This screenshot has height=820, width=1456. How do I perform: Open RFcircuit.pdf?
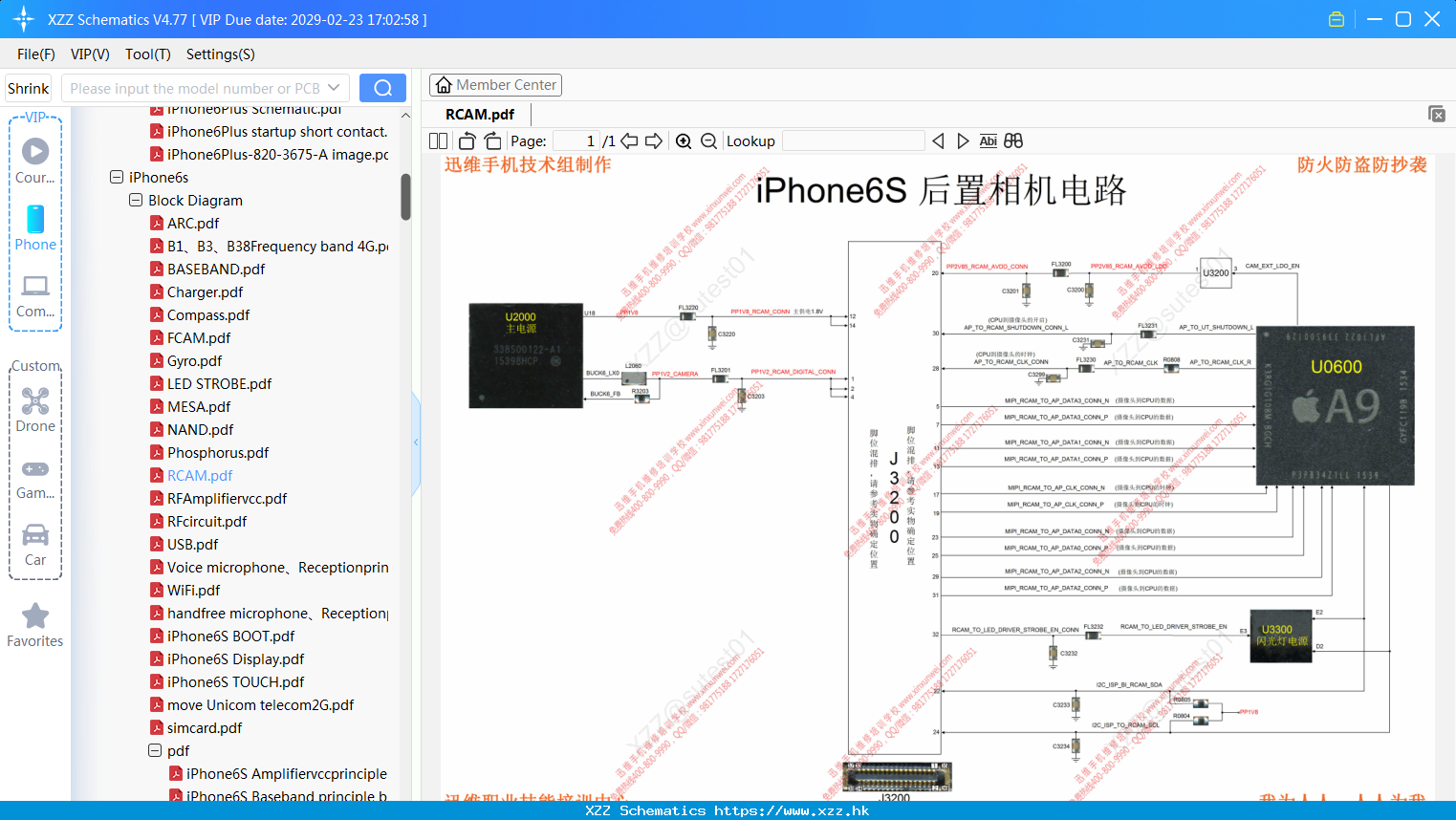206,521
